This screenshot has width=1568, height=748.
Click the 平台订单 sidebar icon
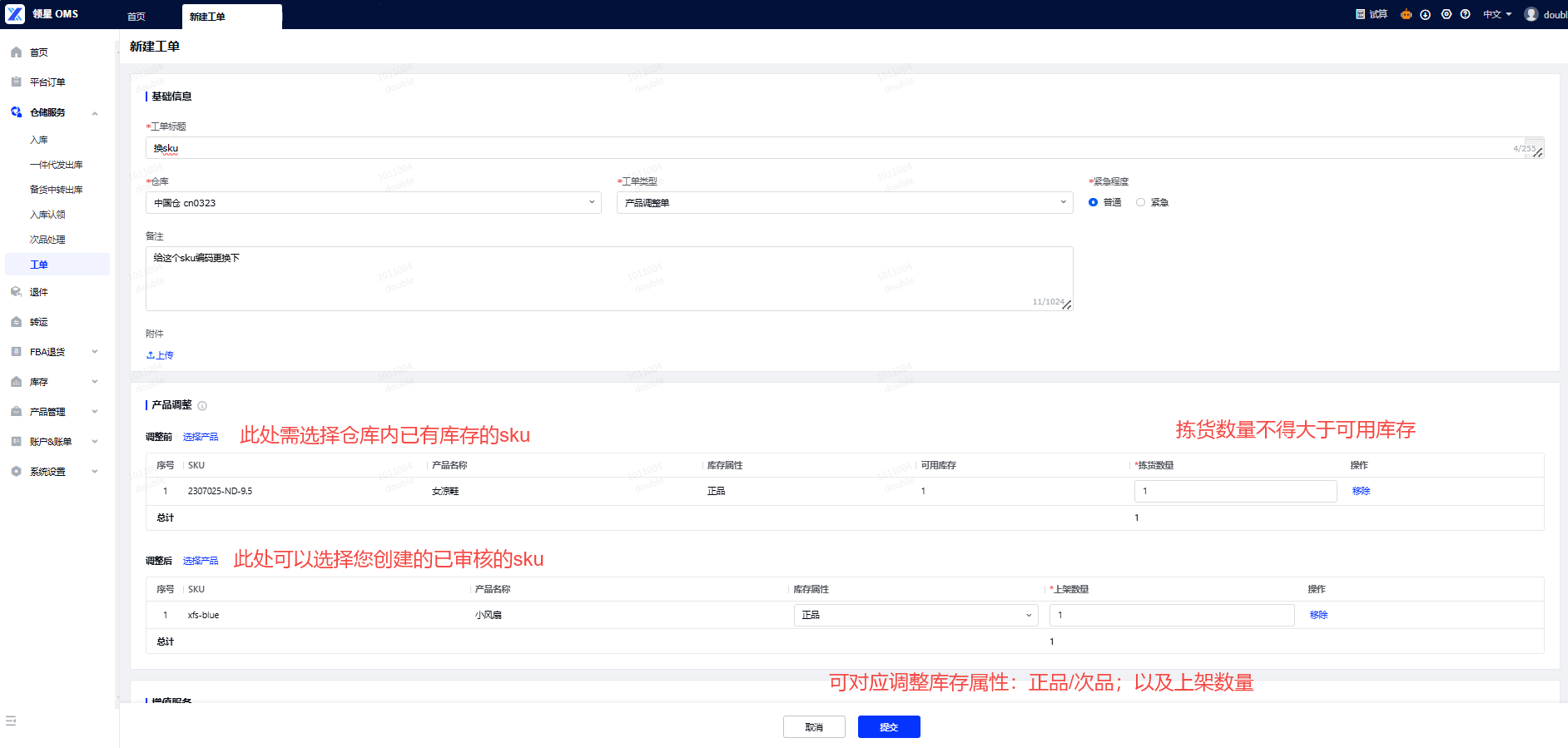point(16,82)
